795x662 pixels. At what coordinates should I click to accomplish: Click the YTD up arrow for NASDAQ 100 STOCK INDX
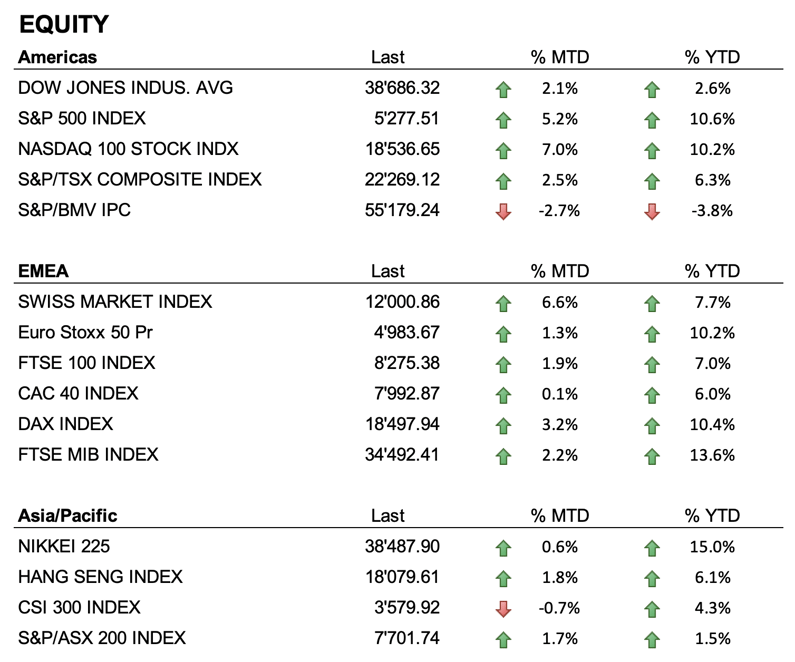coord(652,151)
